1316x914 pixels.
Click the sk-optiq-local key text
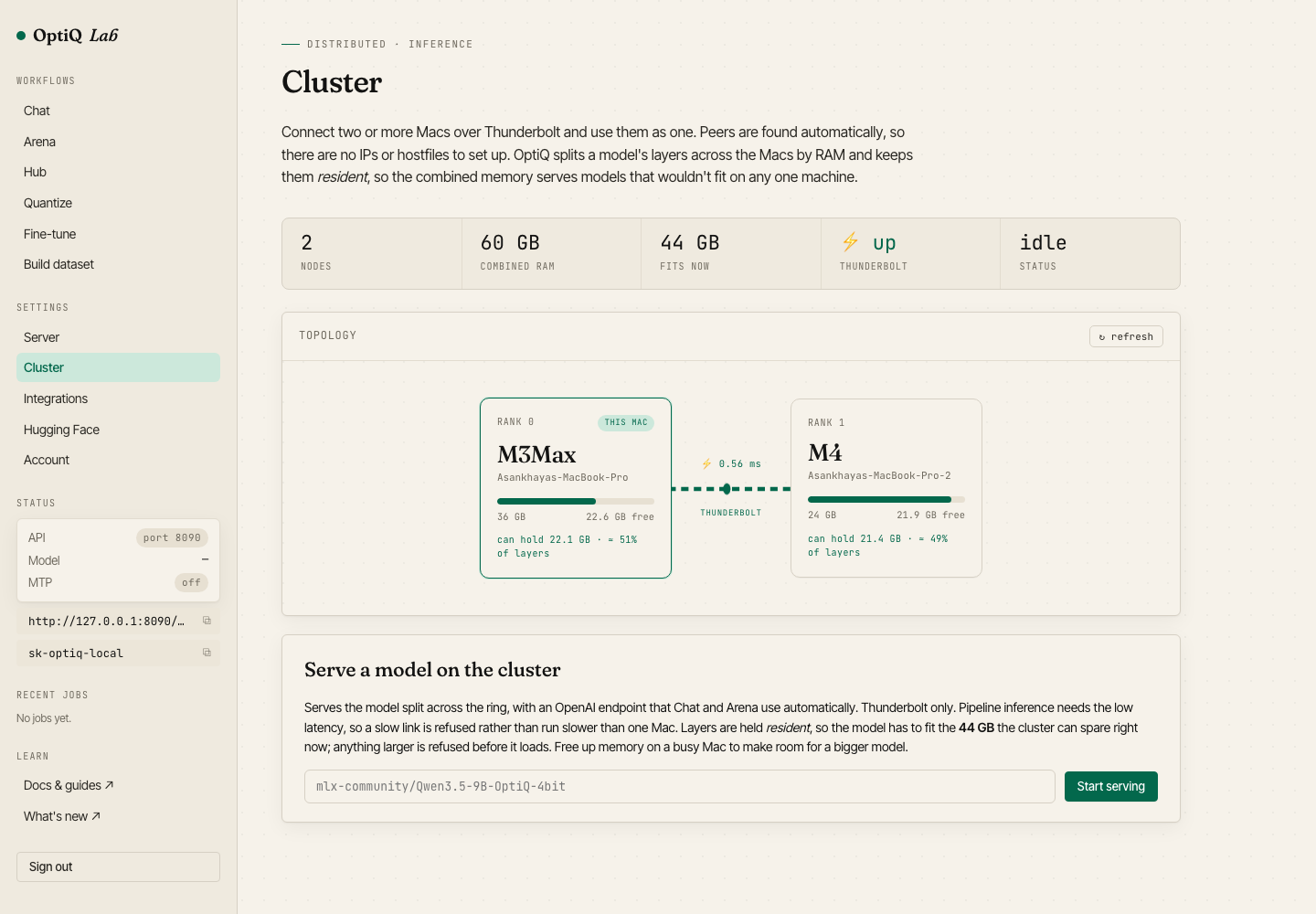coord(76,653)
